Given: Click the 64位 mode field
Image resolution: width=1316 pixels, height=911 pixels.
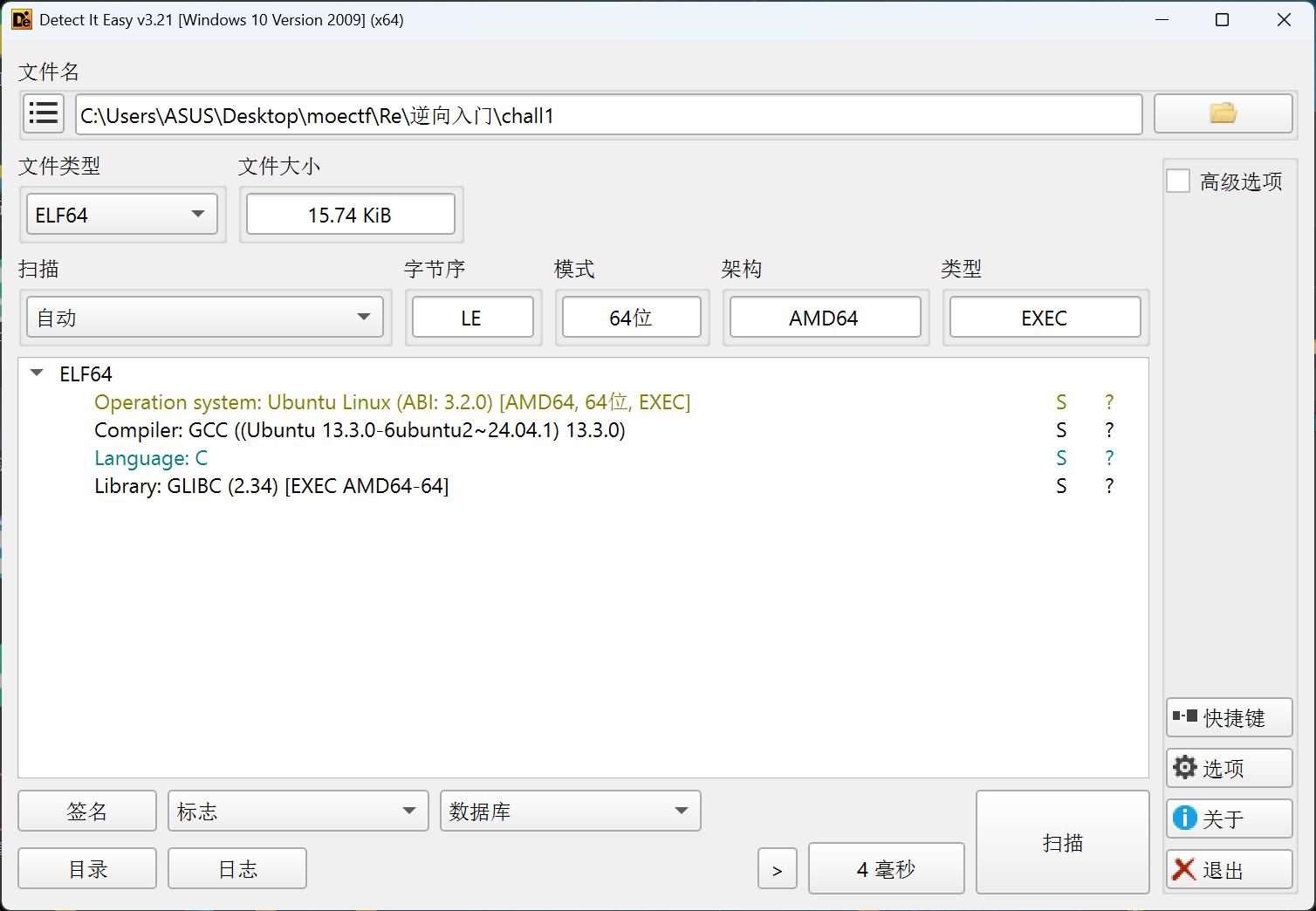Looking at the screenshot, I should point(632,317).
